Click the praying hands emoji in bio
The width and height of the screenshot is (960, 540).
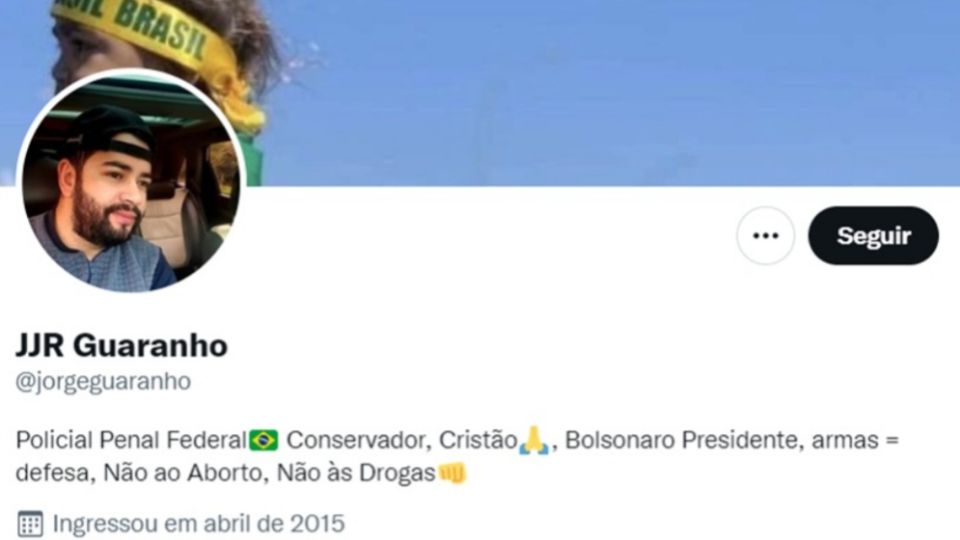pyautogui.click(x=534, y=440)
